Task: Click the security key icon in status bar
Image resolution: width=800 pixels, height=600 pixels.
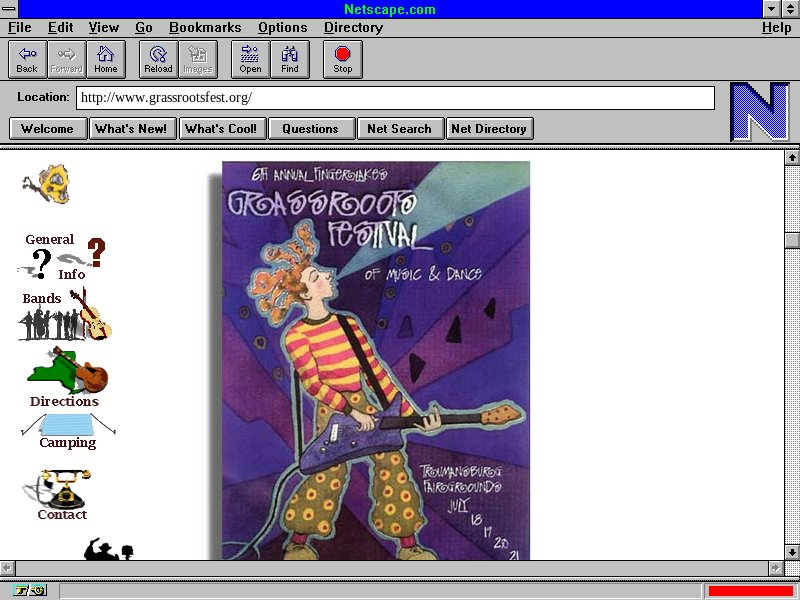Action: click(31, 590)
